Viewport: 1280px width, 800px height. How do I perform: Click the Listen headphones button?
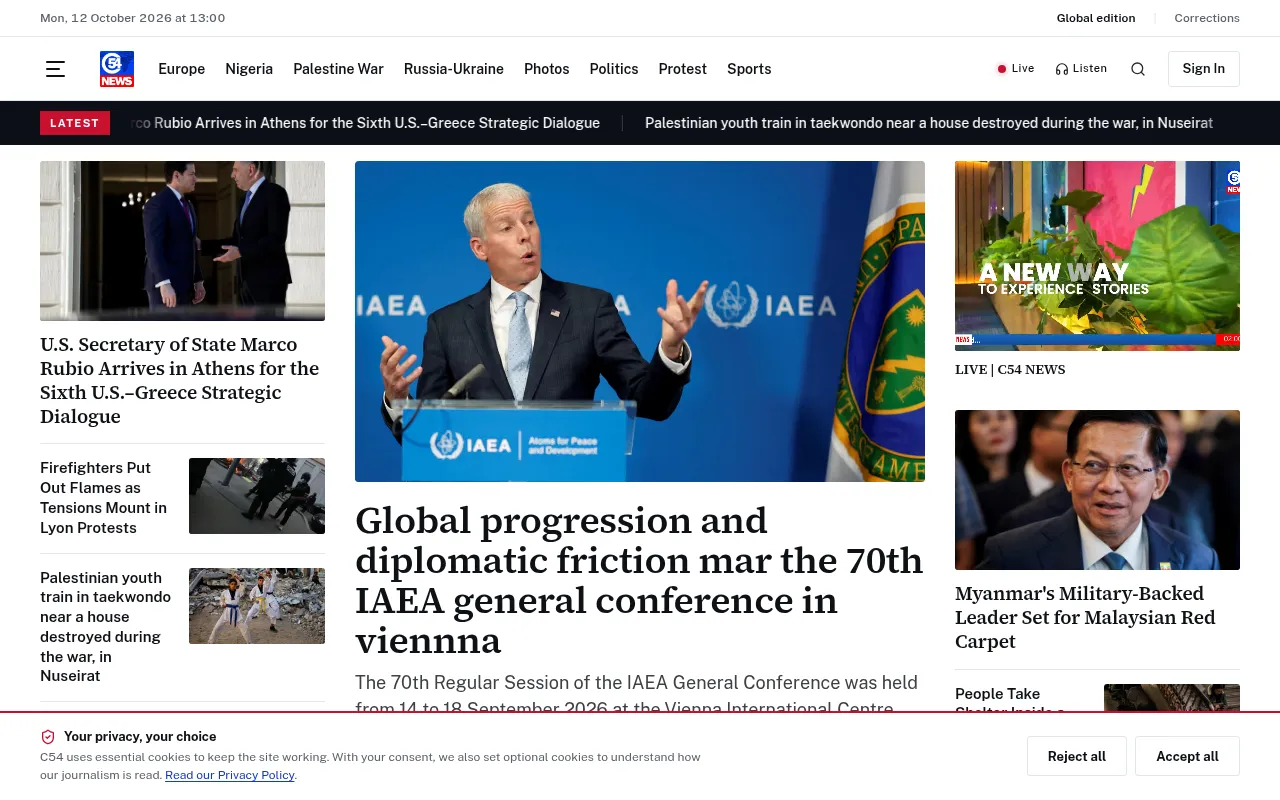point(1081,69)
